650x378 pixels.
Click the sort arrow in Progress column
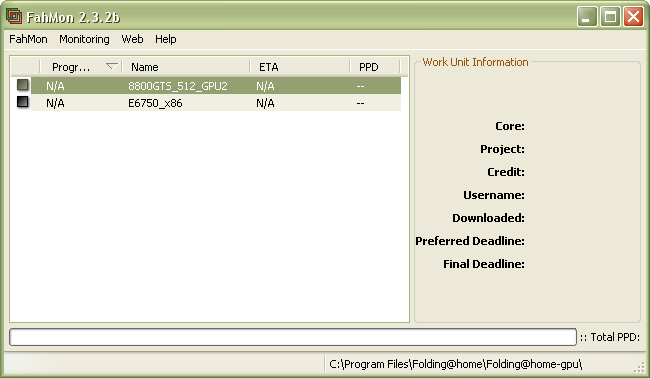pos(112,66)
